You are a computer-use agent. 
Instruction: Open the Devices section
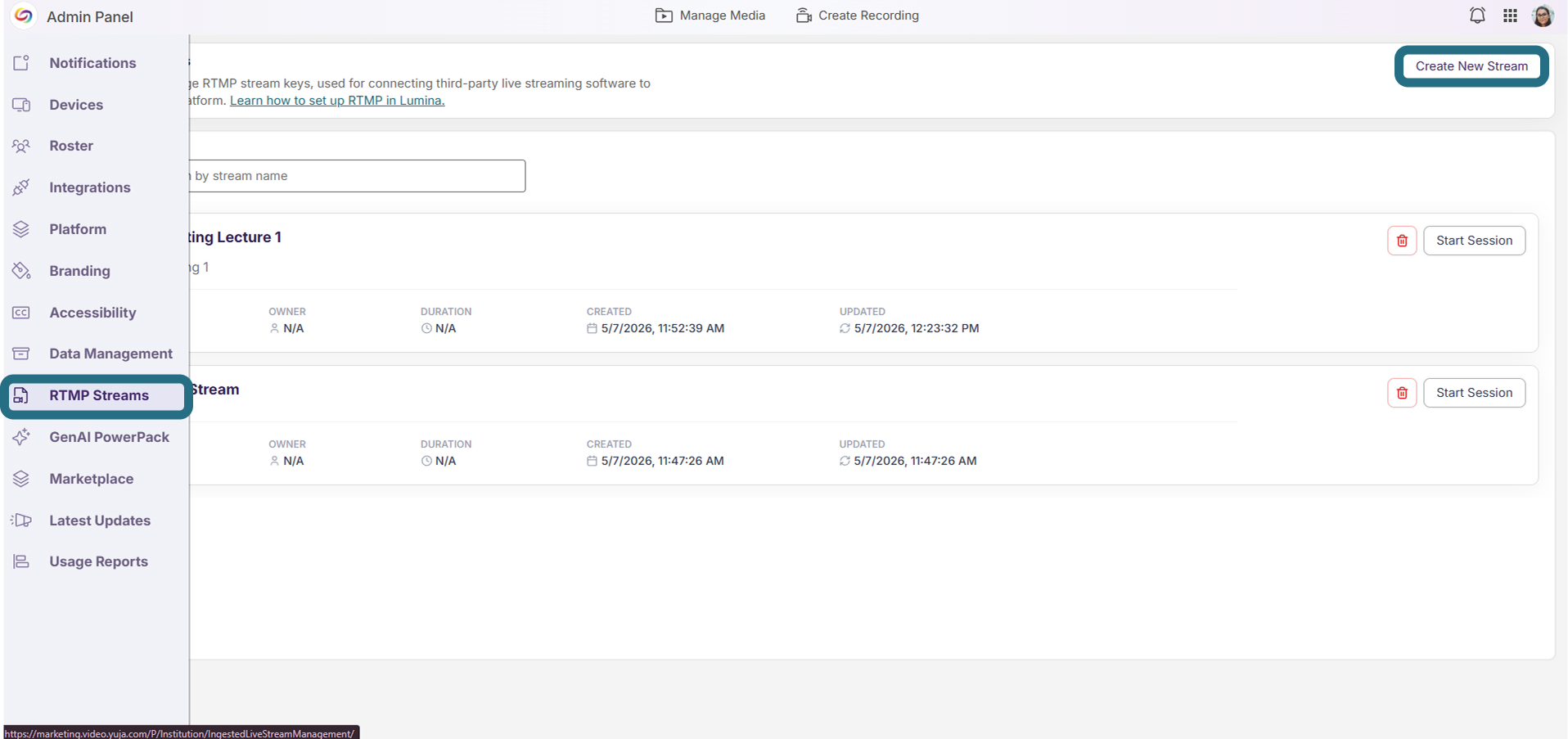pos(76,105)
